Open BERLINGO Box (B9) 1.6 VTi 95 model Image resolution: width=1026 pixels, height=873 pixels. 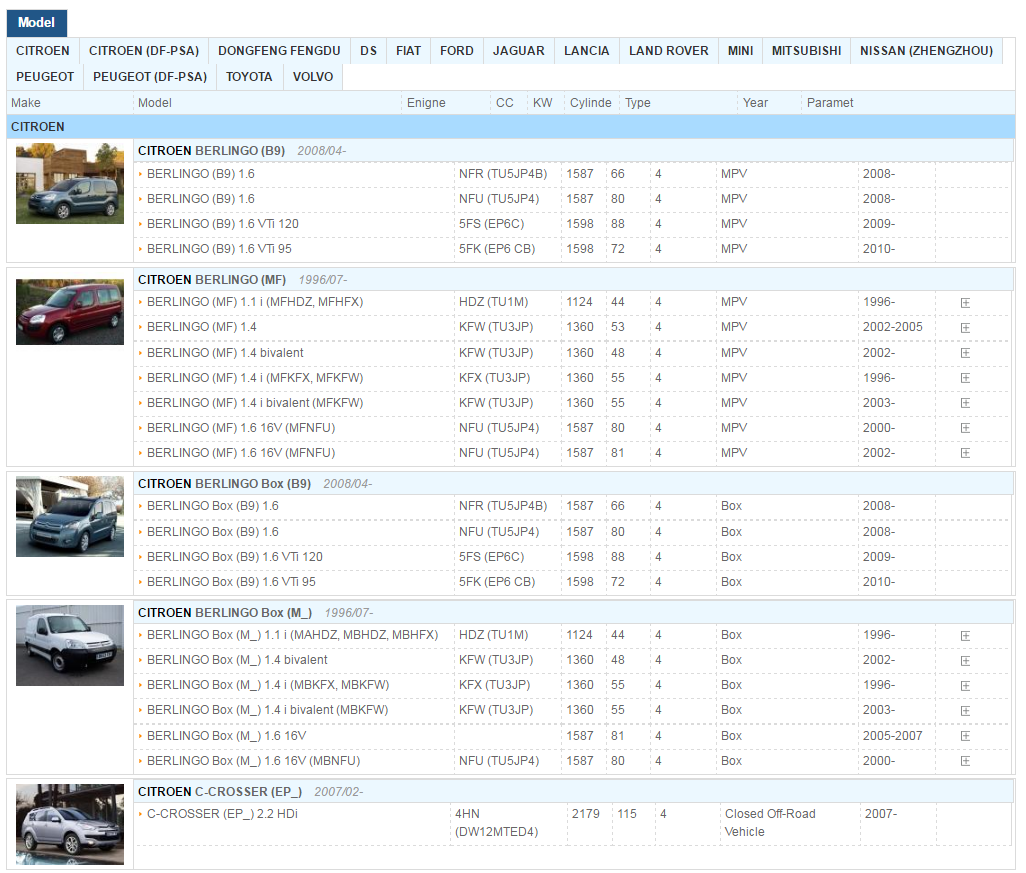[x=231, y=582]
